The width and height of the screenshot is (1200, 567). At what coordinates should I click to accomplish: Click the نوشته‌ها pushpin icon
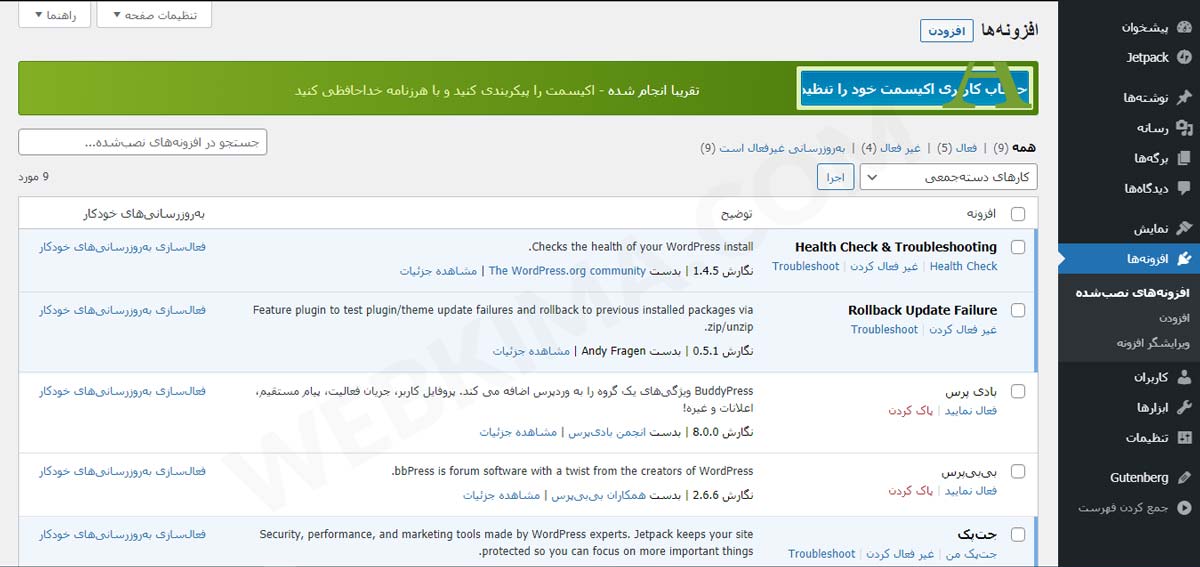[1184, 97]
